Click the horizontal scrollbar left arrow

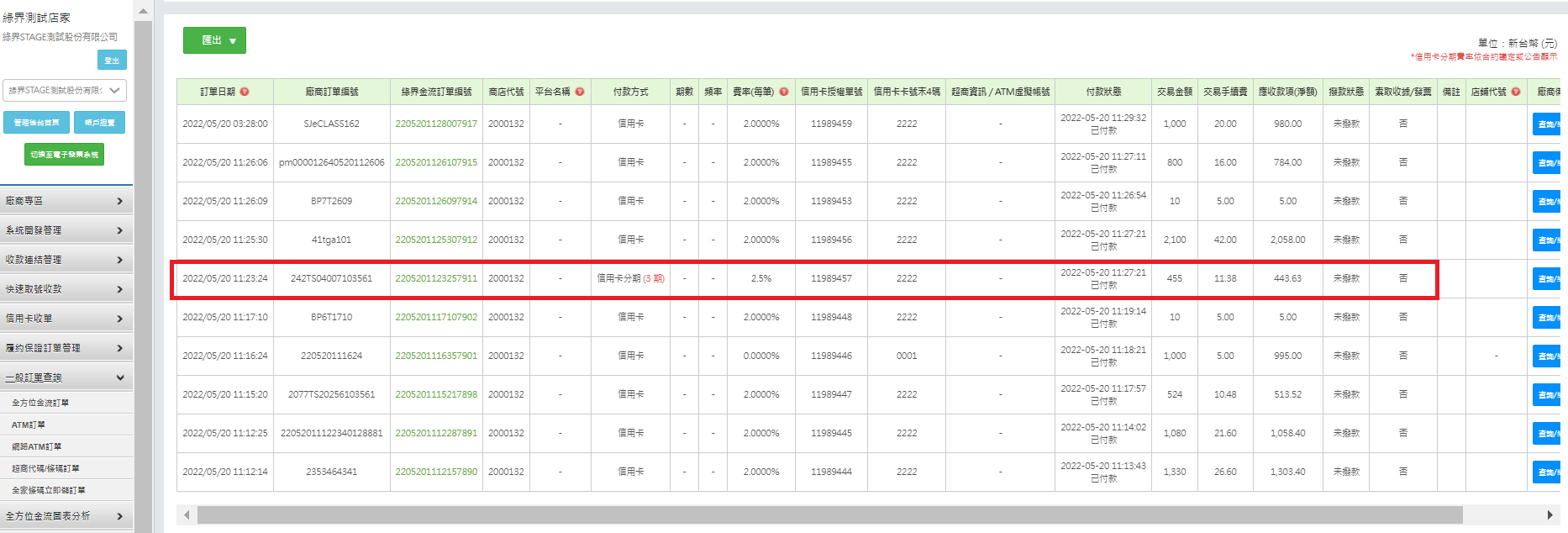[x=187, y=515]
